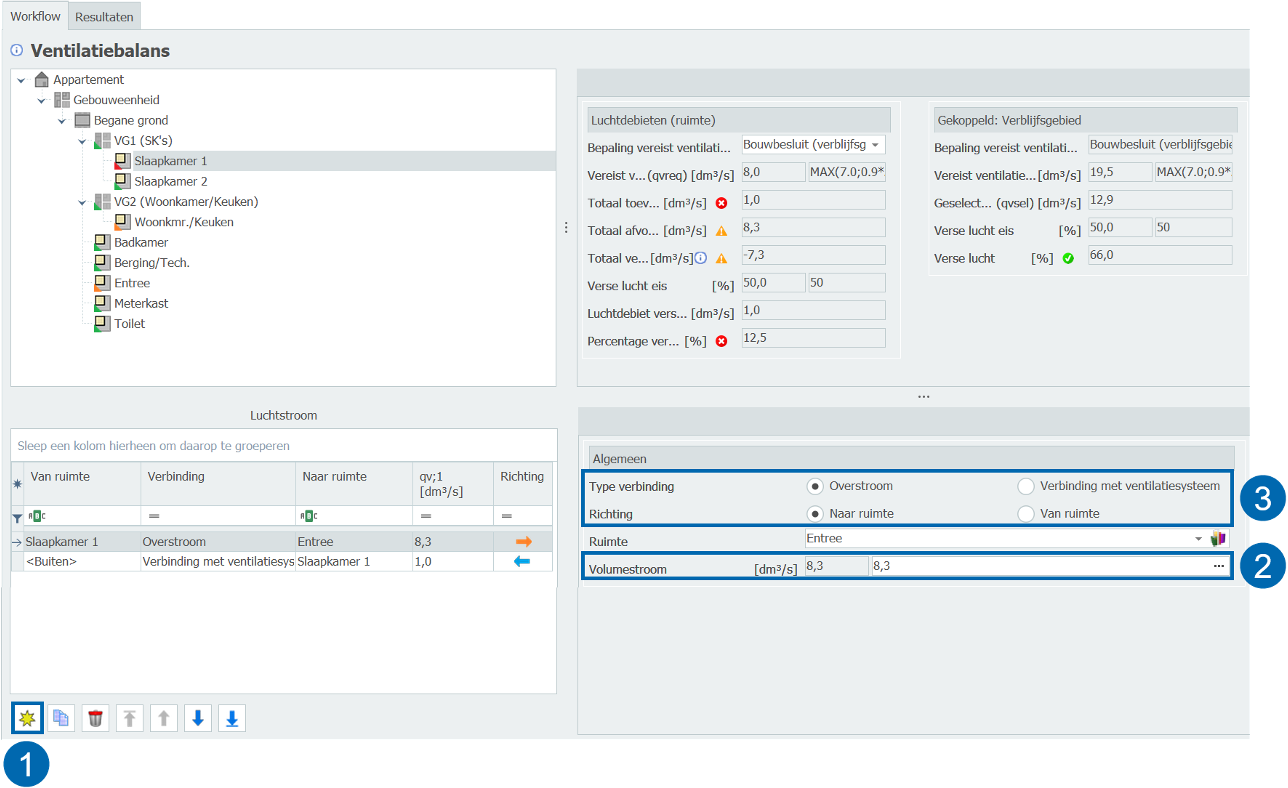Screen dimensions: 1288x788
Task: Move the selected row to the bottom
Action: 231,718
